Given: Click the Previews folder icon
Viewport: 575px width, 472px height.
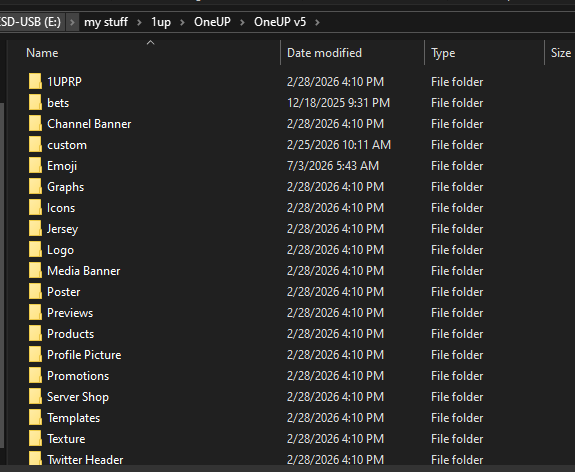Looking at the screenshot, I should (x=35, y=312).
